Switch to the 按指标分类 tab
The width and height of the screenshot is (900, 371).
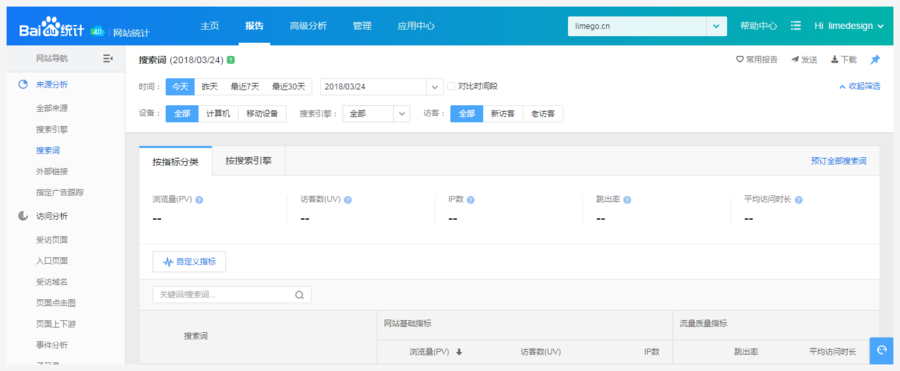click(176, 161)
